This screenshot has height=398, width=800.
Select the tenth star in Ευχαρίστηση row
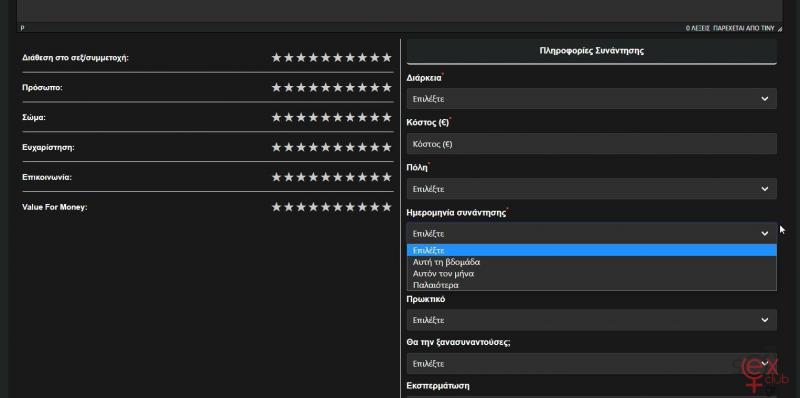pyautogui.click(x=387, y=147)
